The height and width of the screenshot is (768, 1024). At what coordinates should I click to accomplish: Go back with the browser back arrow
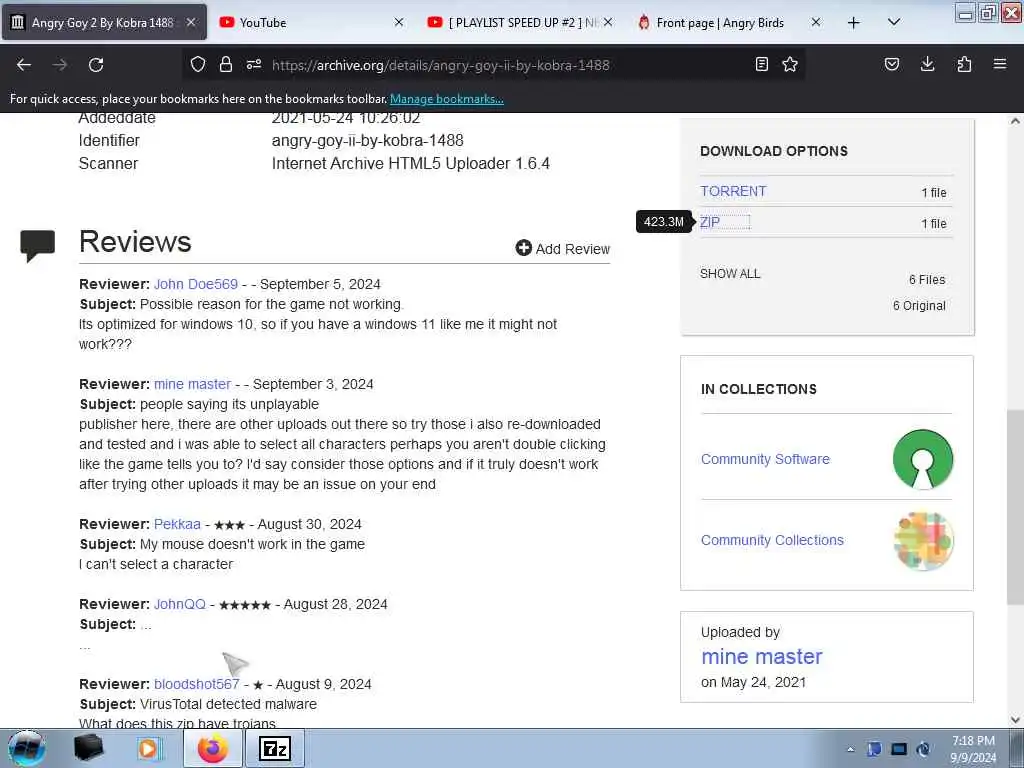[x=24, y=65]
